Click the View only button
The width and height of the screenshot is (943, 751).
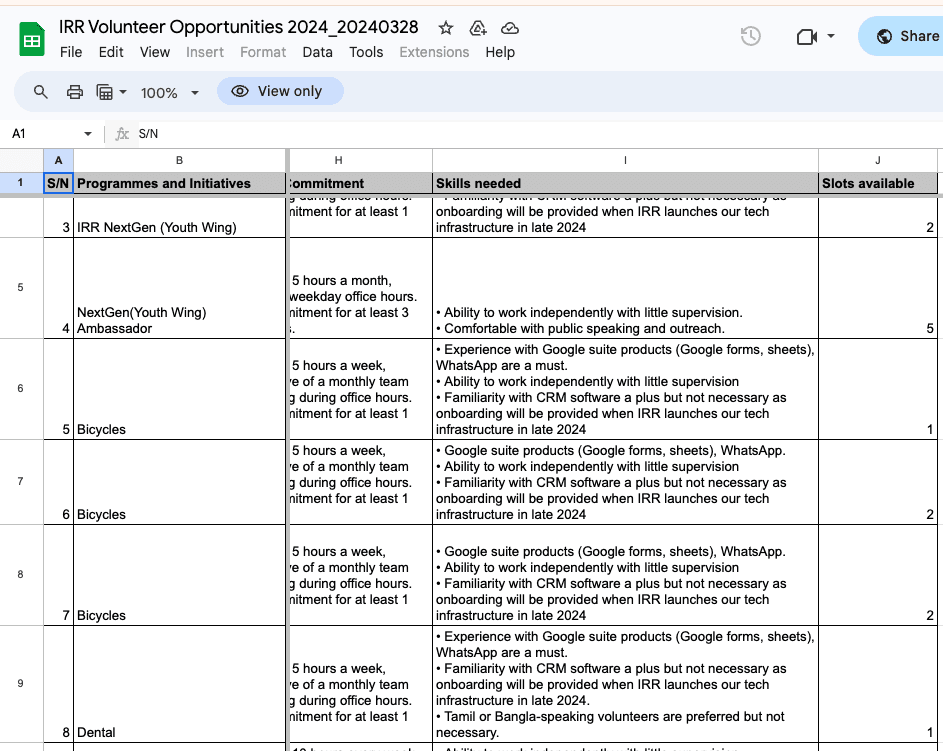click(x=280, y=91)
